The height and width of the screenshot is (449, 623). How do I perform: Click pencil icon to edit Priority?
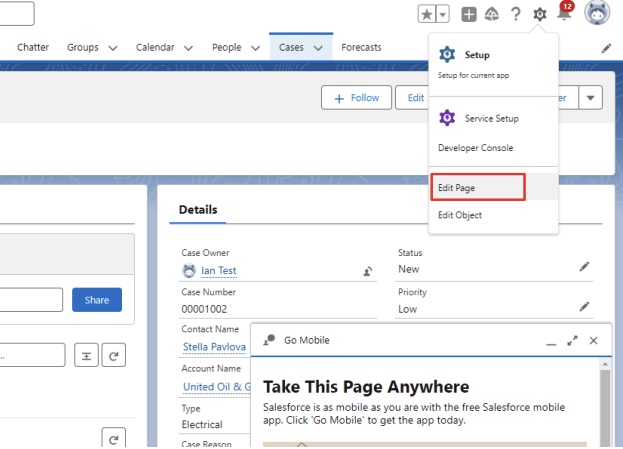click(584, 306)
